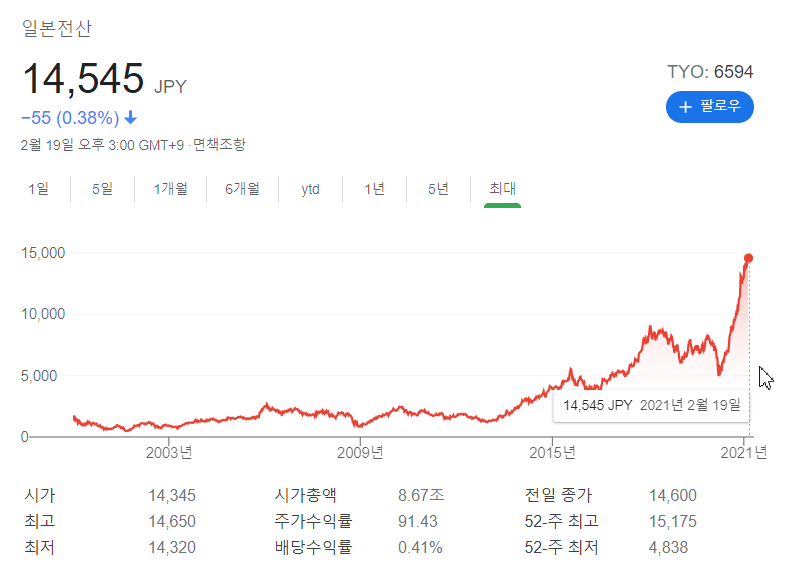Click the 52-주 최저 label
Image resolution: width=785 pixels, height=572 pixels.
561,547
